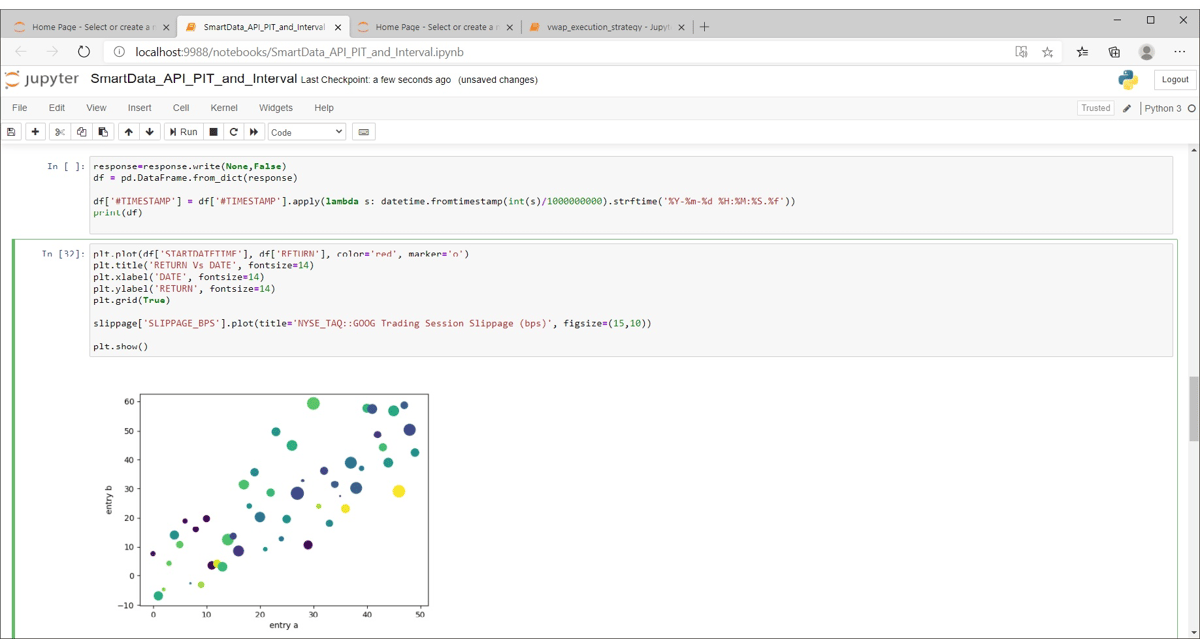Click the response.write code cell

point(631,195)
